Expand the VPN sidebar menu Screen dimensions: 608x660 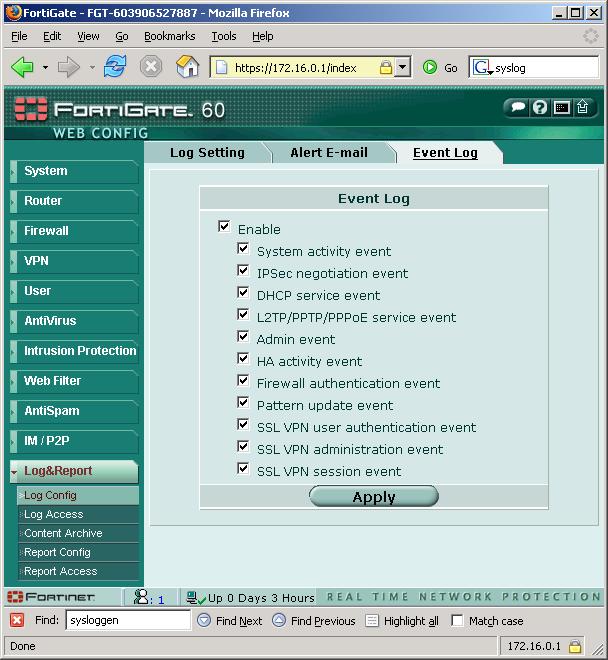click(75, 261)
